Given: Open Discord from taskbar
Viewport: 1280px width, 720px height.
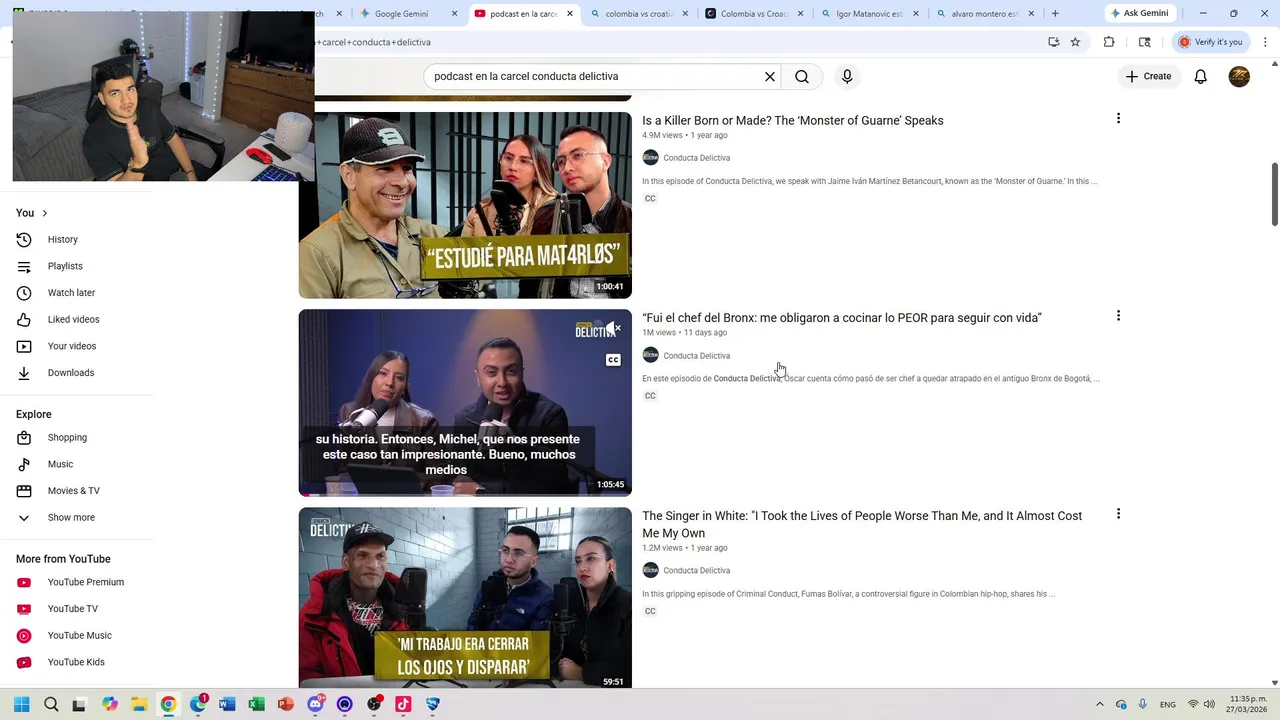Looking at the screenshot, I should coord(316,704).
